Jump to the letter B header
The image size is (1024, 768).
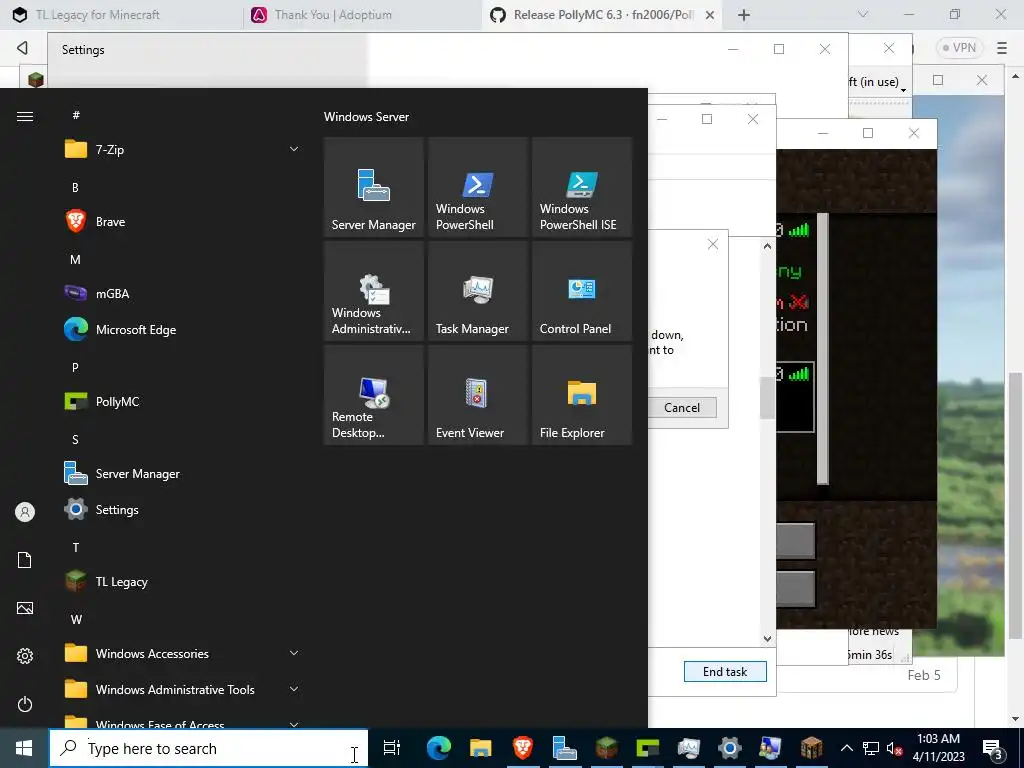tap(75, 187)
